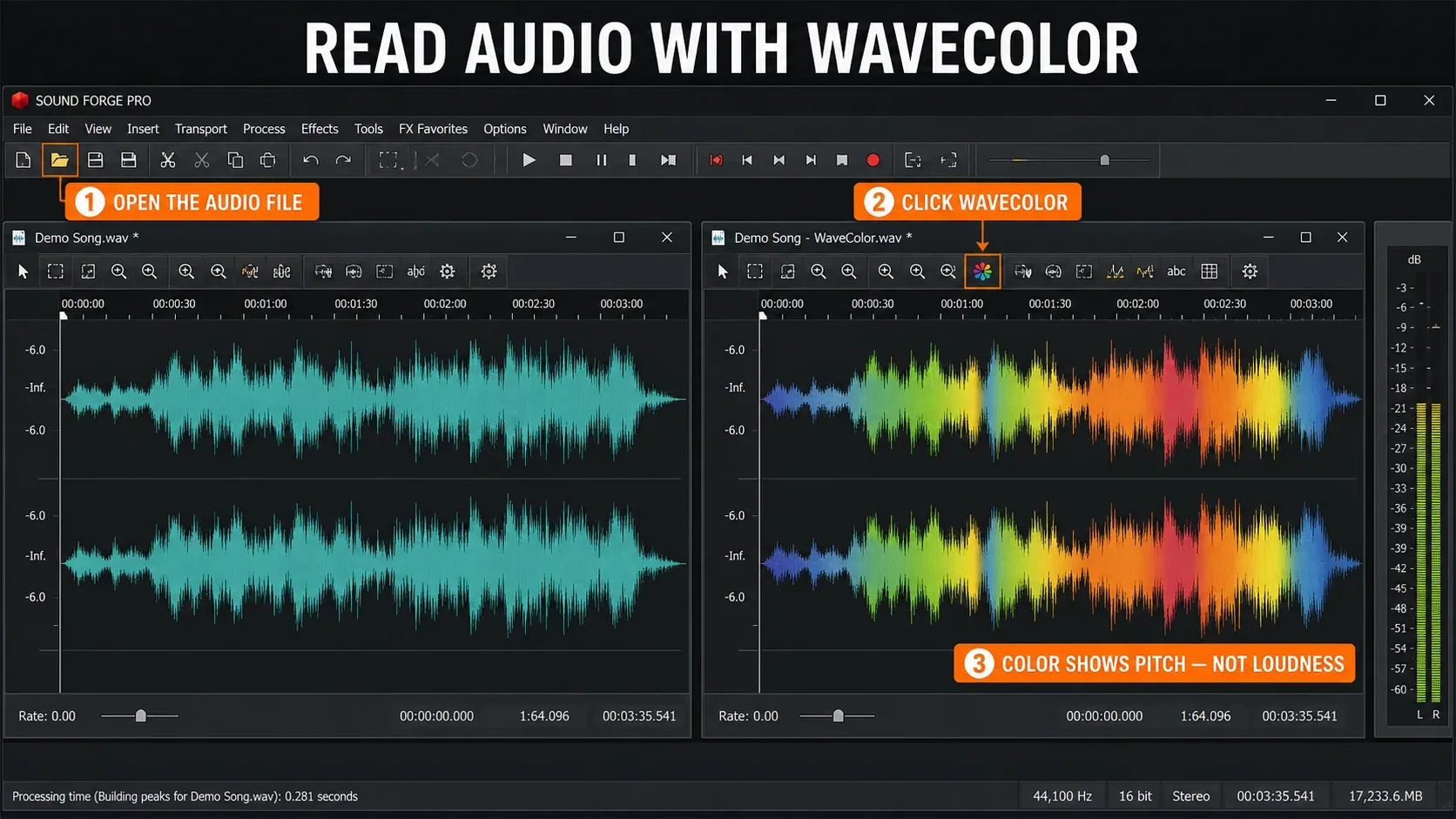The width and height of the screenshot is (1456, 819).
Task: Open the Effects menu
Action: point(320,129)
